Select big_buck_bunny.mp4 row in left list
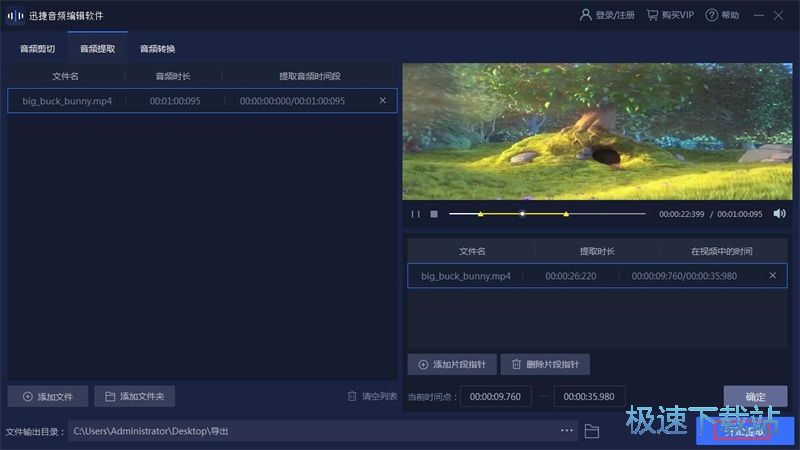The image size is (800, 450). tap(202, 101)
